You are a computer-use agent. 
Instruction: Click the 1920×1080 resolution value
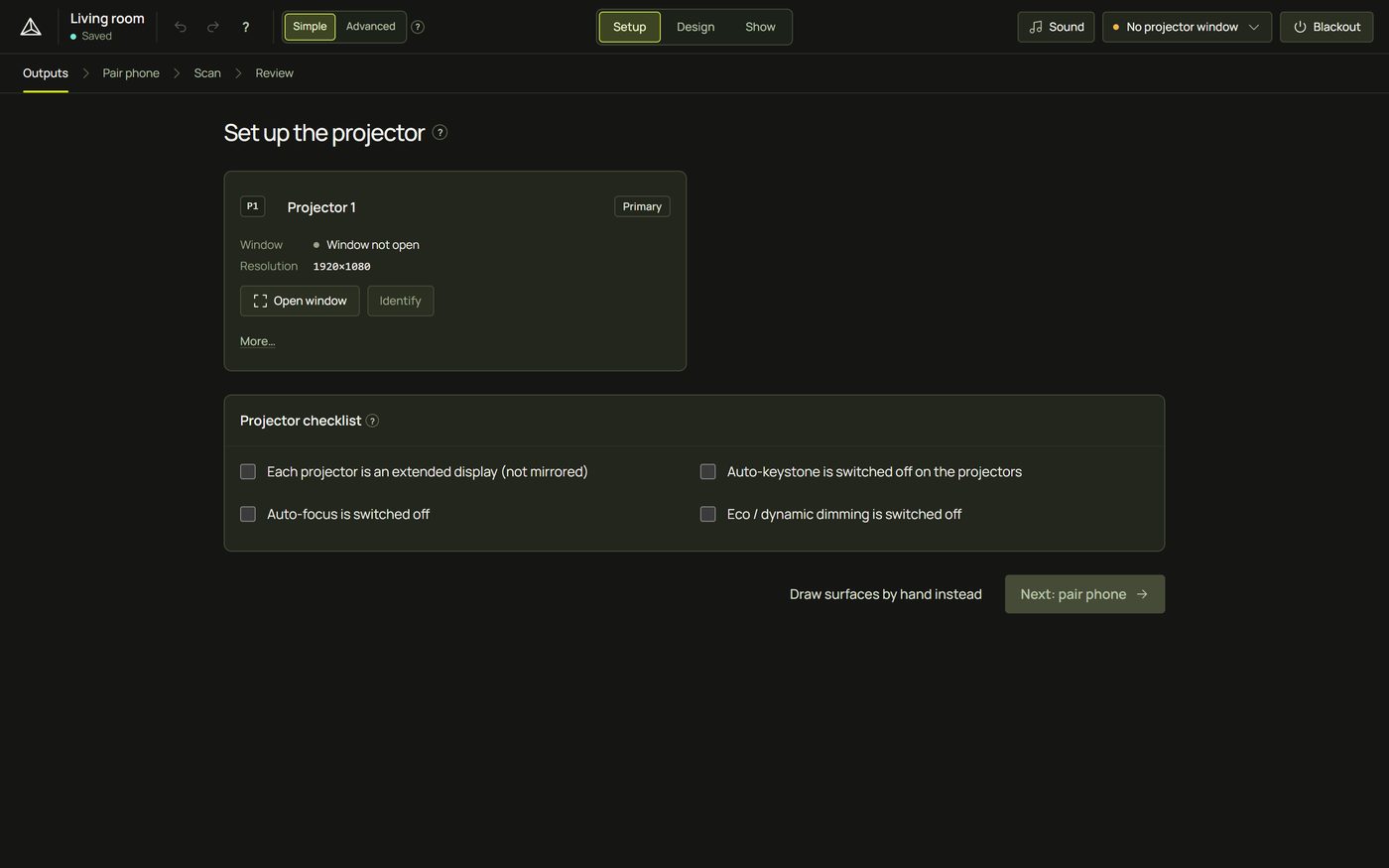click(x=341, y=266)
